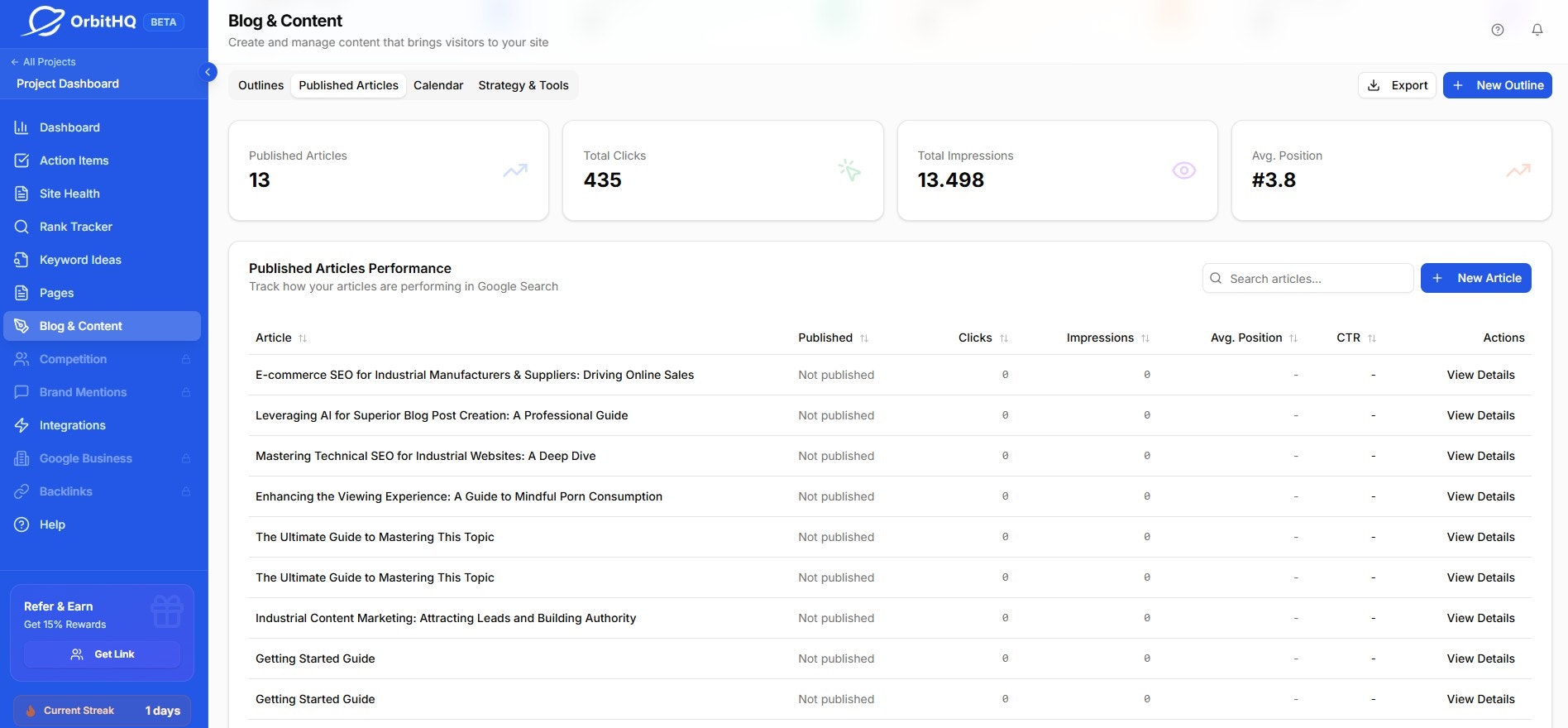Click the lock icon beside Backlinks

186,491
